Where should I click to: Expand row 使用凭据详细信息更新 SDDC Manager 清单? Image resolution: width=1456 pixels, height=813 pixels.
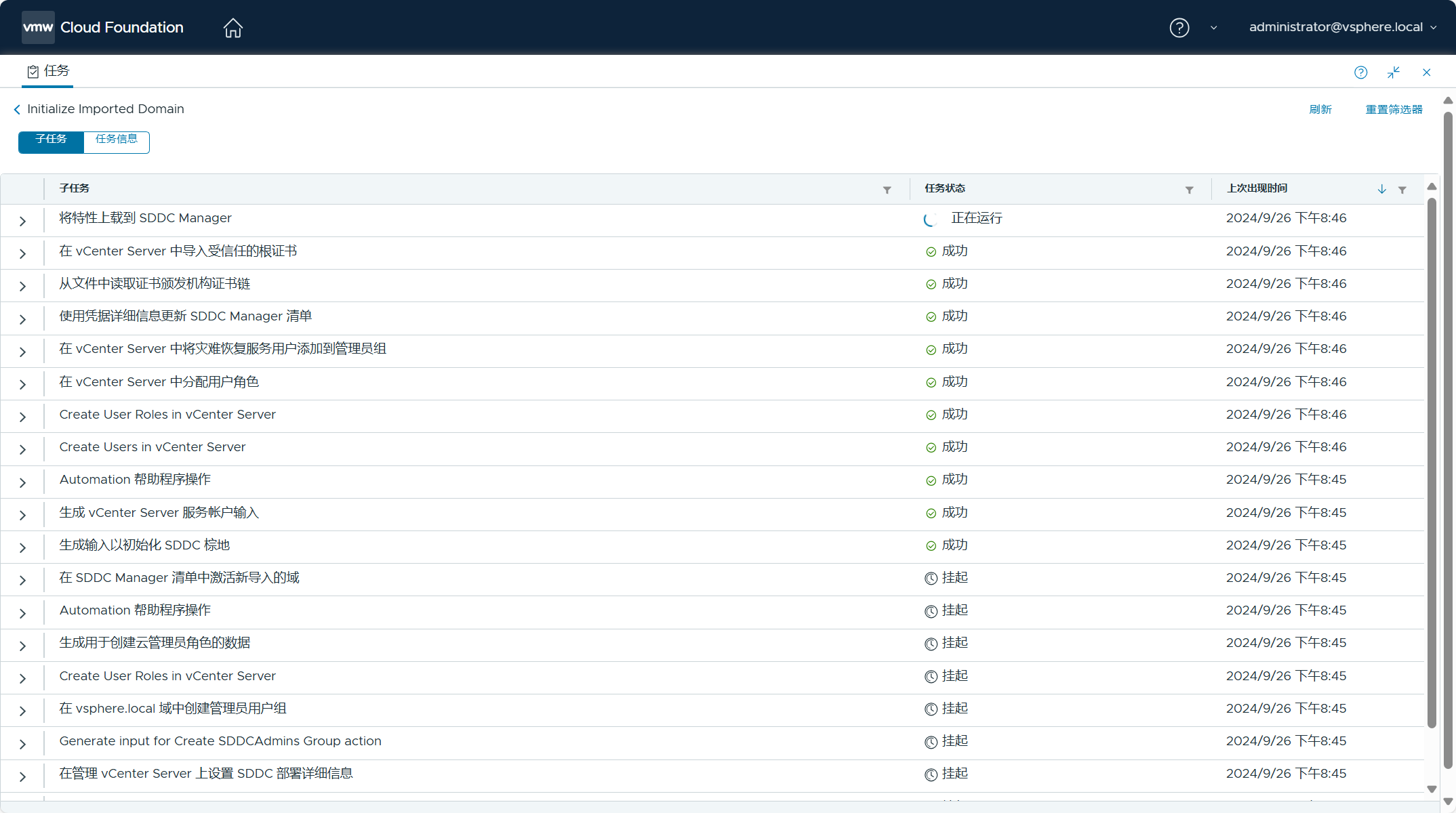[x=22, y=319]
